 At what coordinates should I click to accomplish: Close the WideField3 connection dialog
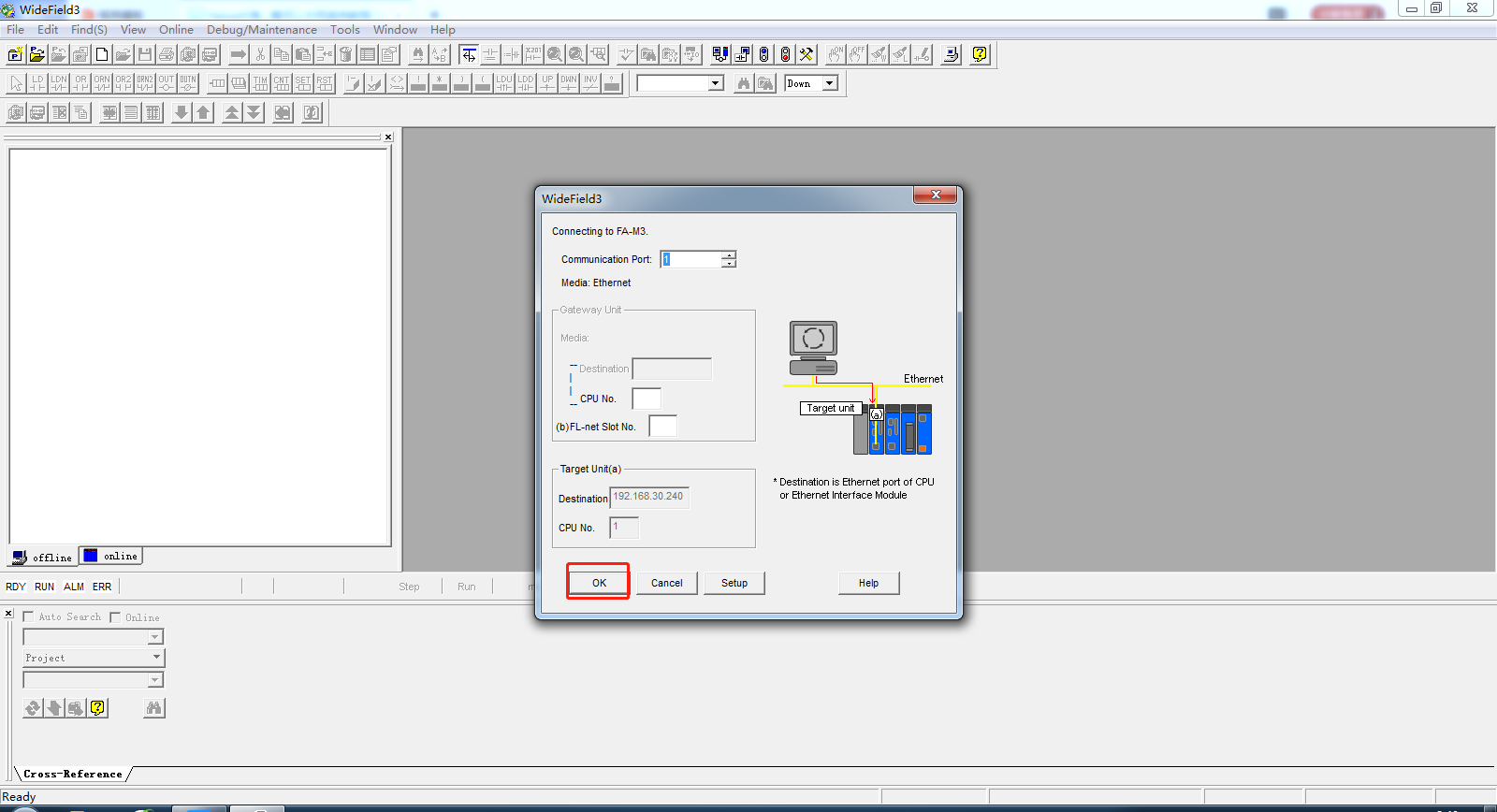[x=936, y=195]
